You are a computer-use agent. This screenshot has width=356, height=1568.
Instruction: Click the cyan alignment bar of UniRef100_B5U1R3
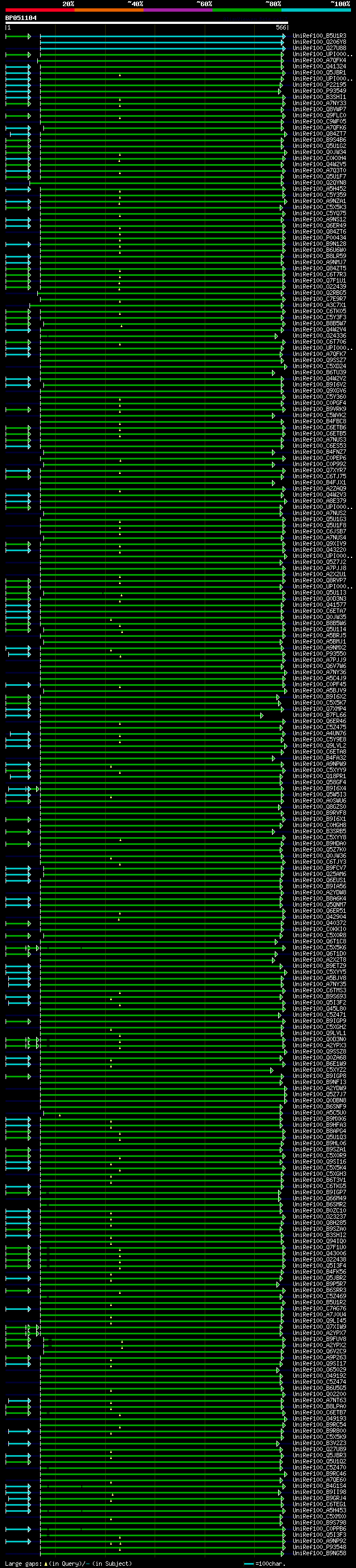[x=162, y=37]
